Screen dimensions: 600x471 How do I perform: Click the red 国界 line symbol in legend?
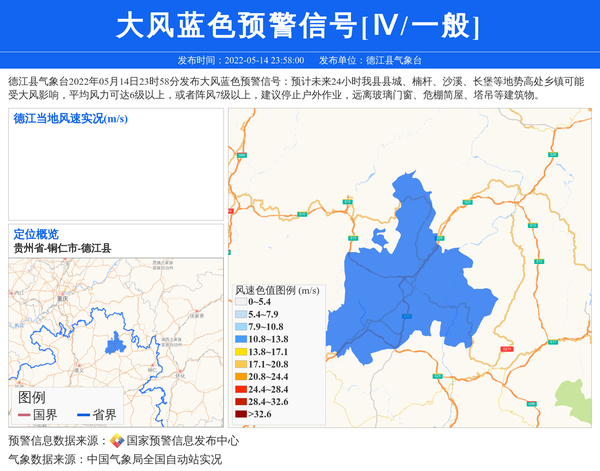point(25,415)
